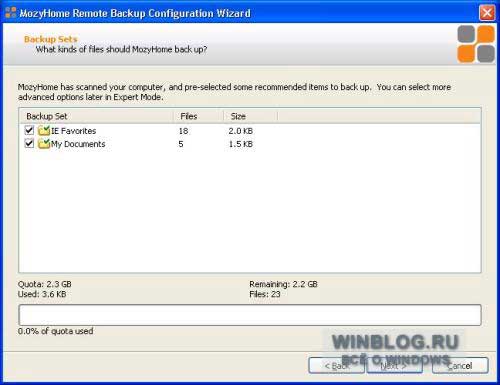Click the Quota: 2.3 GB label

click(45, 284)
